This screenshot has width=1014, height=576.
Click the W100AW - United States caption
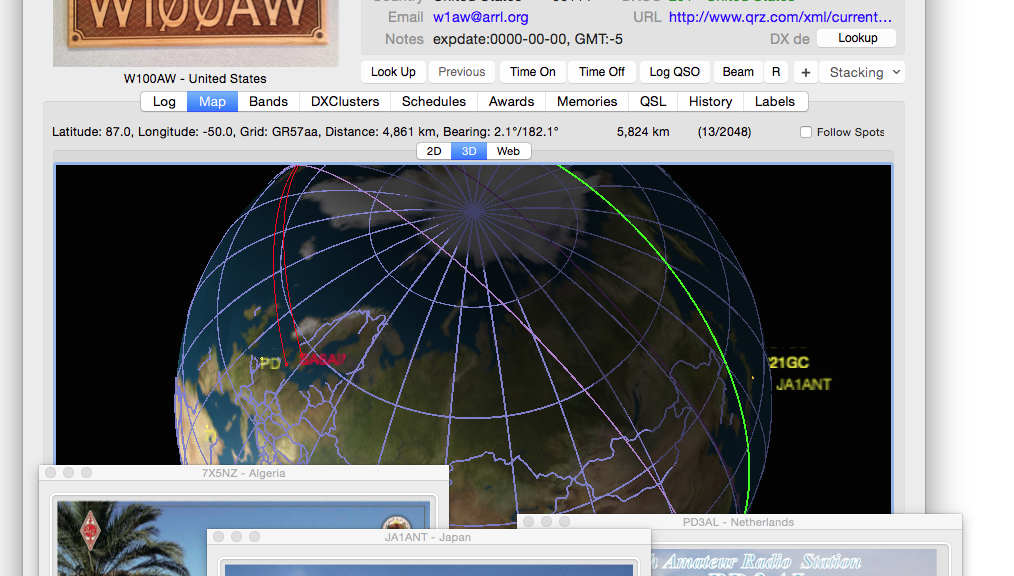point(195,79)
